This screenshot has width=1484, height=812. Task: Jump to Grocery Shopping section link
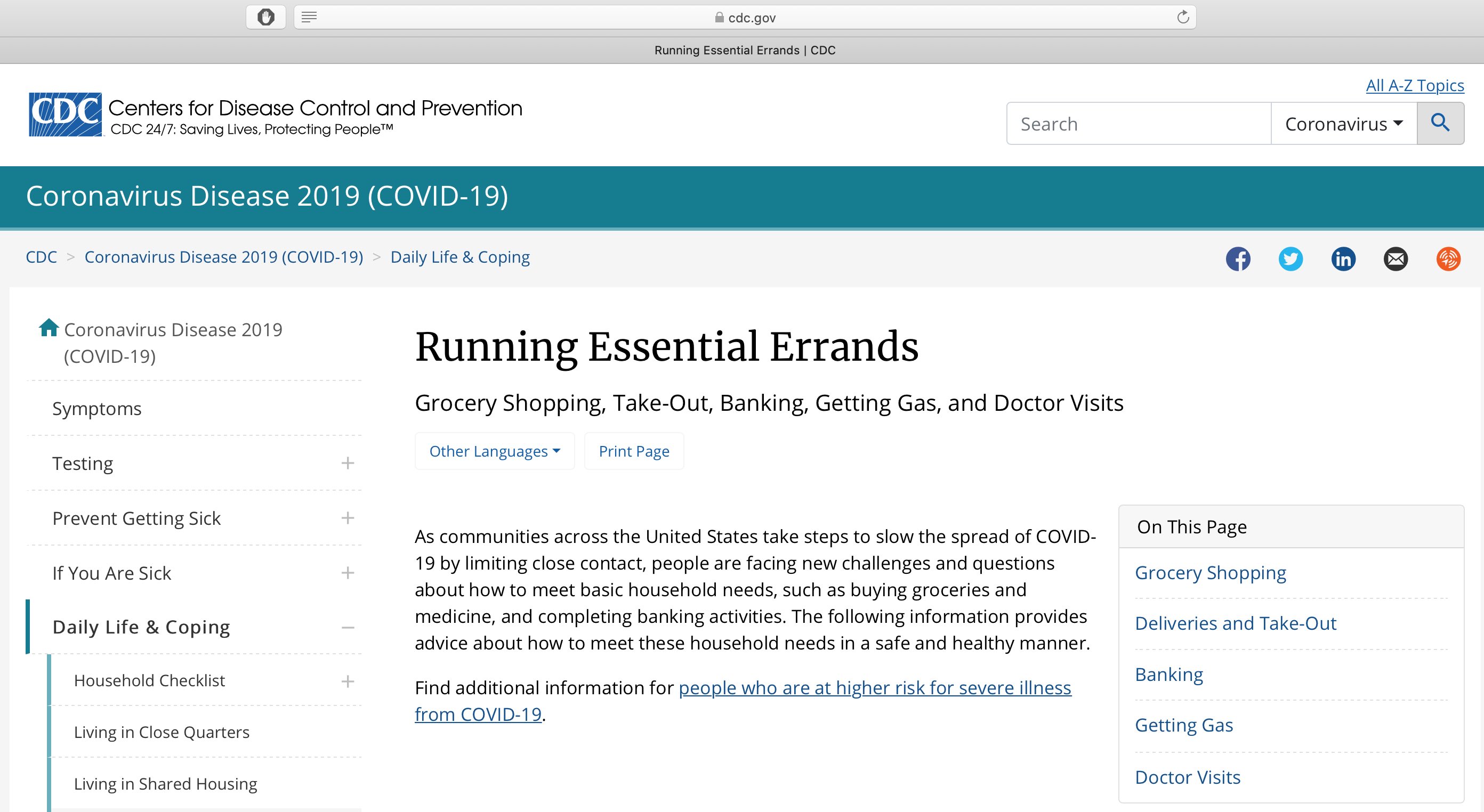1211,572
